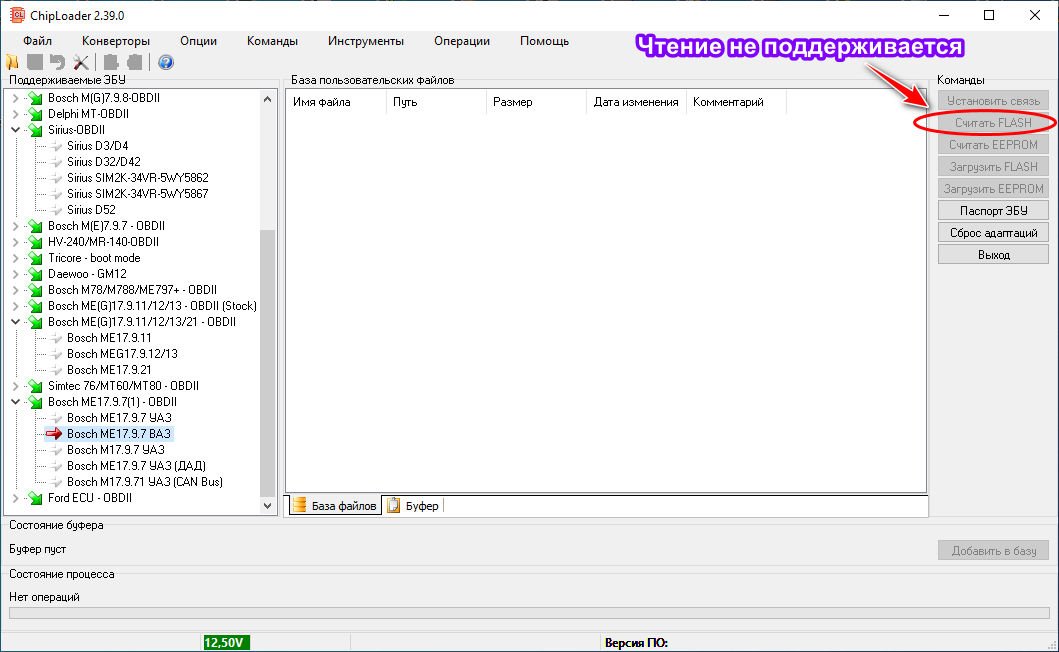Collapse the Bosch ME17.9.7(1) - OBDII node
Viewport: 1059px width, 652px height.
[15, 402]
